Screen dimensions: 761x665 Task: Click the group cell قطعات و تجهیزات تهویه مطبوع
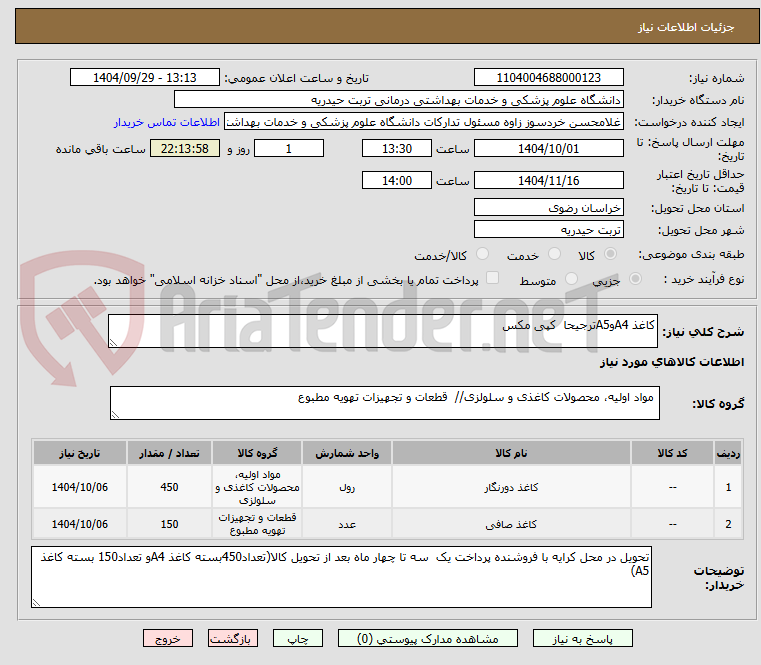pos(257,524)
